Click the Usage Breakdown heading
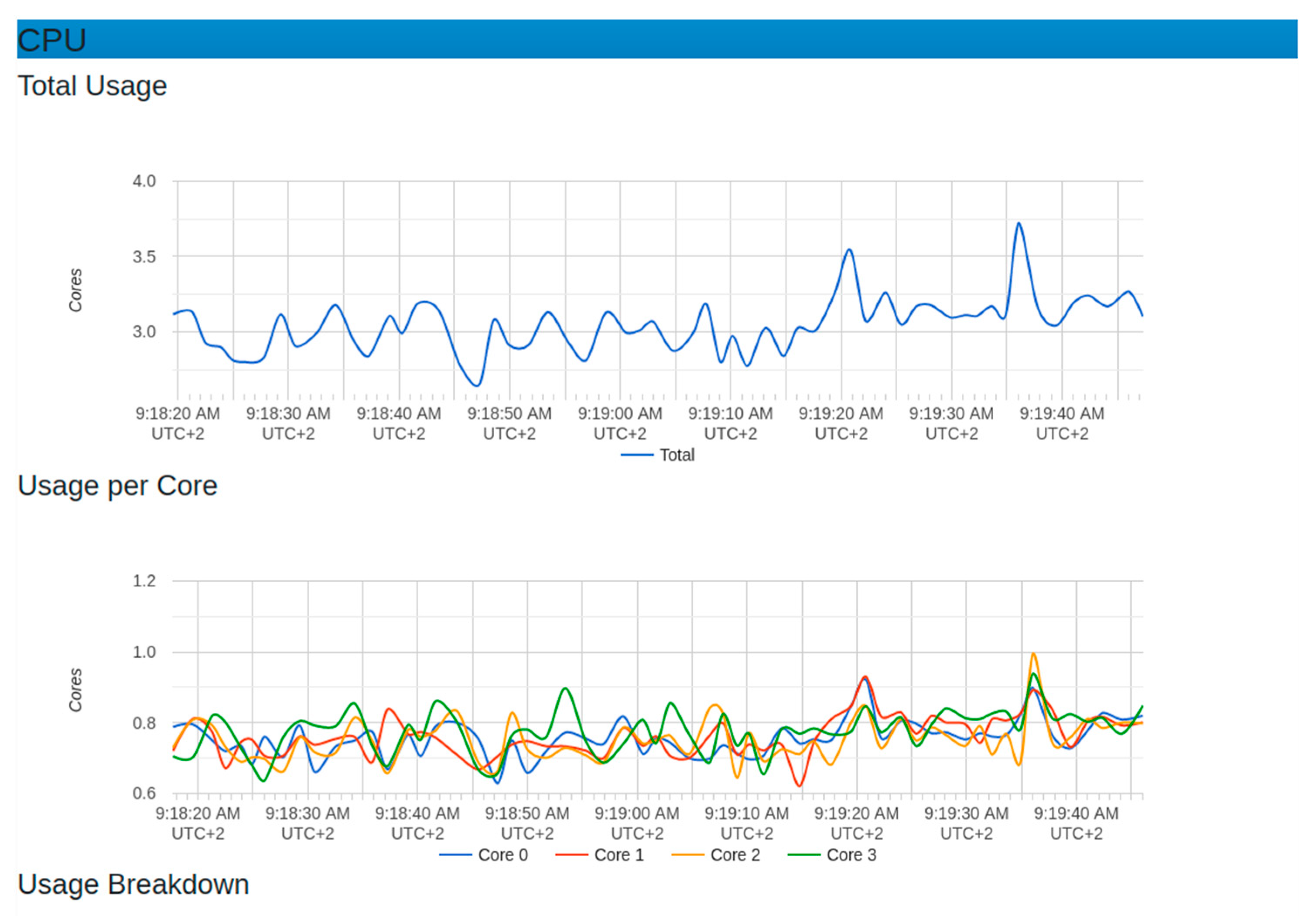The height and width of the screenshot is (916, 1316). pos(133,884)
